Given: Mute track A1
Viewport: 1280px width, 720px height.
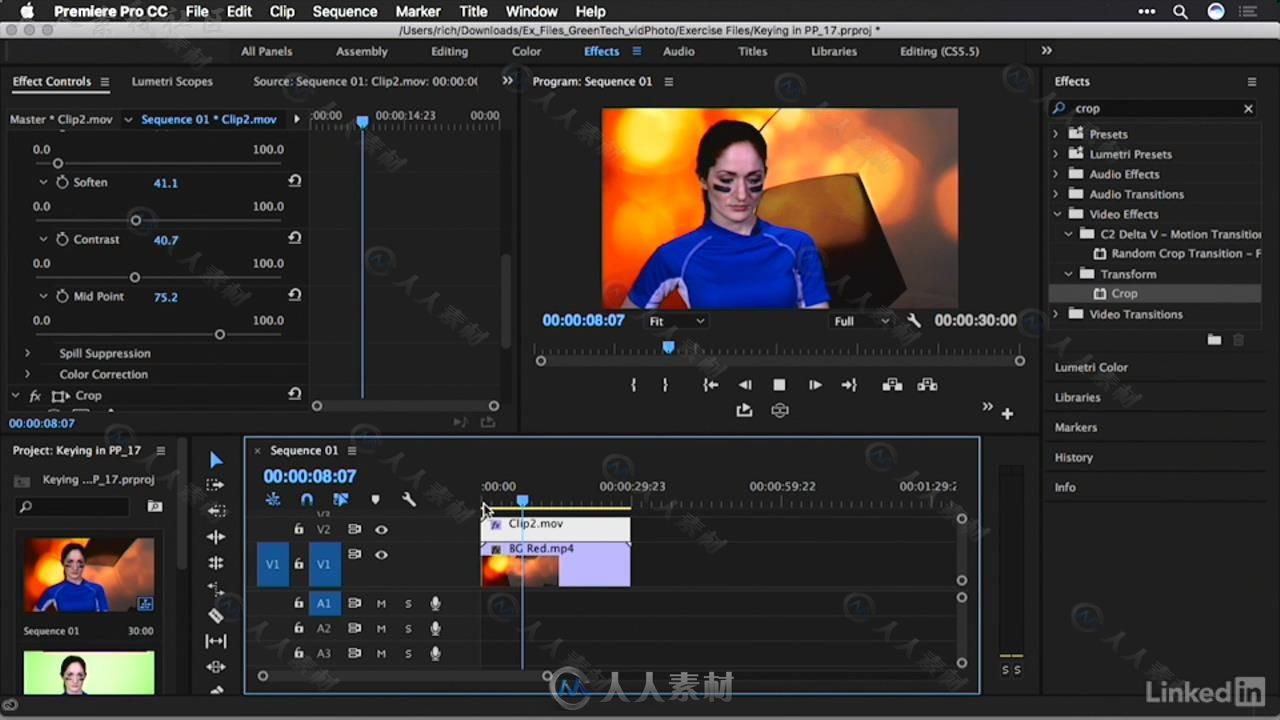Looking at the screenshot, I should (x=381, y=604).
